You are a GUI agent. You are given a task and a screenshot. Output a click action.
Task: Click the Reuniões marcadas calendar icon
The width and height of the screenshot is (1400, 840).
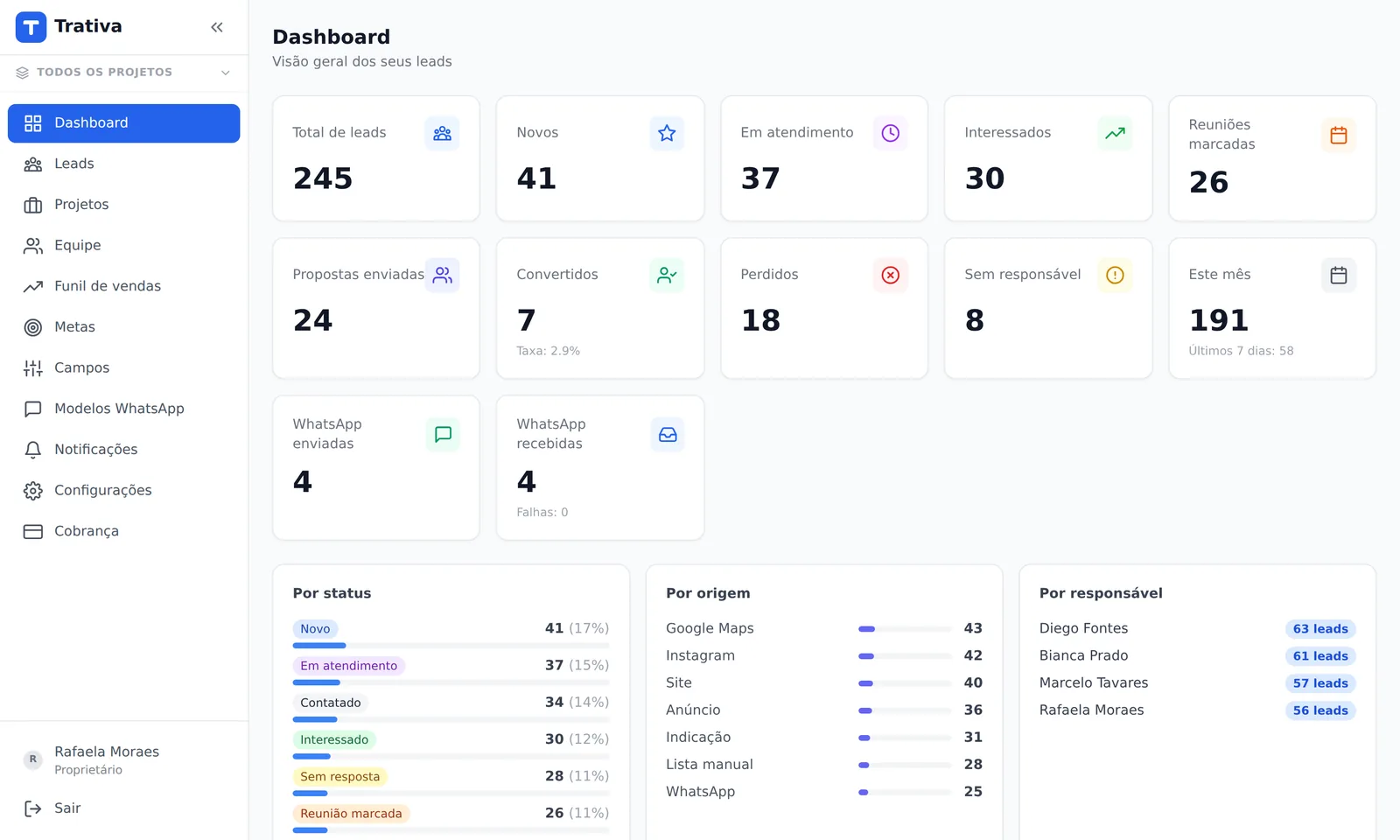pyautogui.click(x=1339, y=136)
